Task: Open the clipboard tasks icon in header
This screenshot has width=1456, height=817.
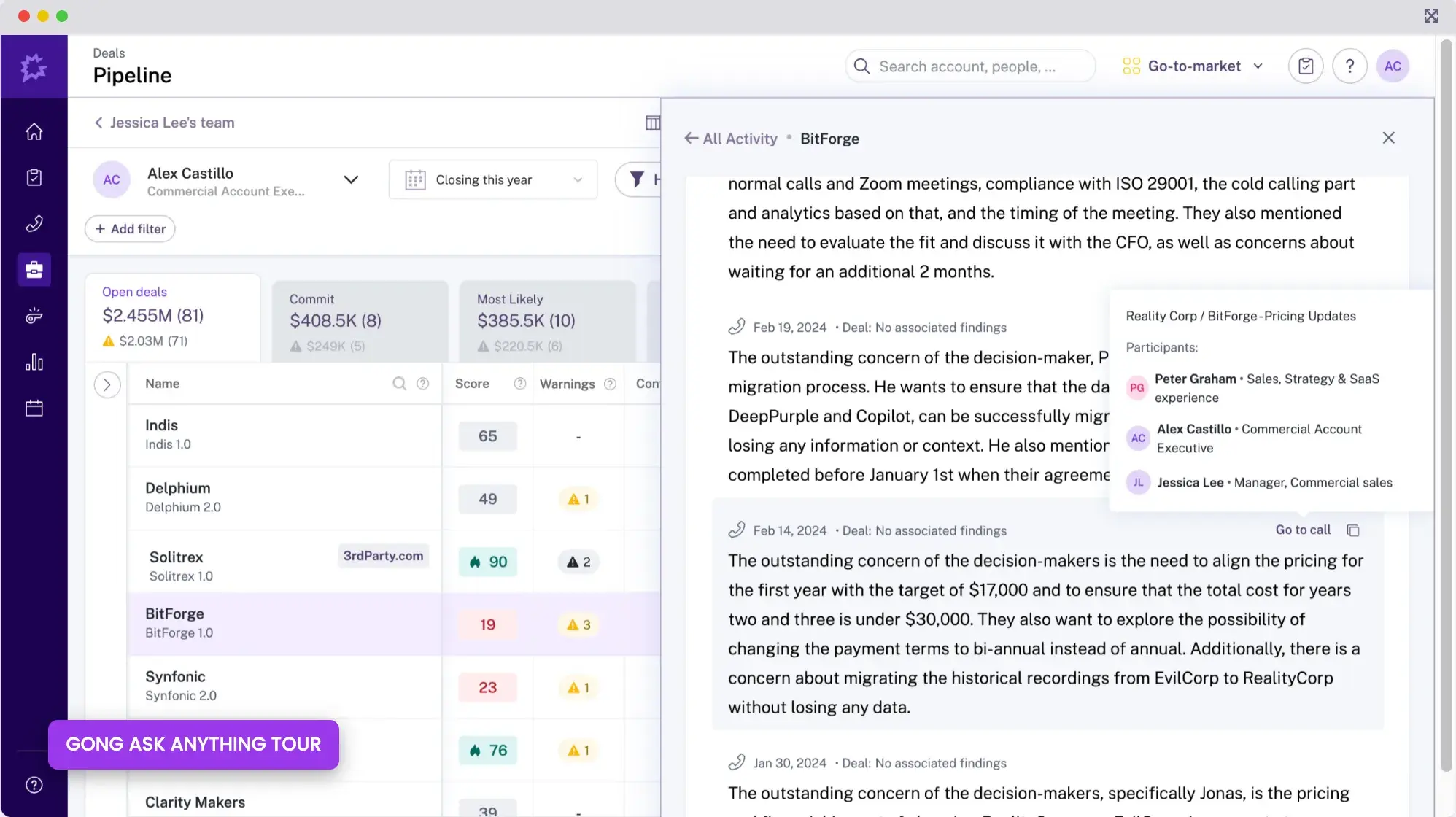Action: pos(1305,66)
